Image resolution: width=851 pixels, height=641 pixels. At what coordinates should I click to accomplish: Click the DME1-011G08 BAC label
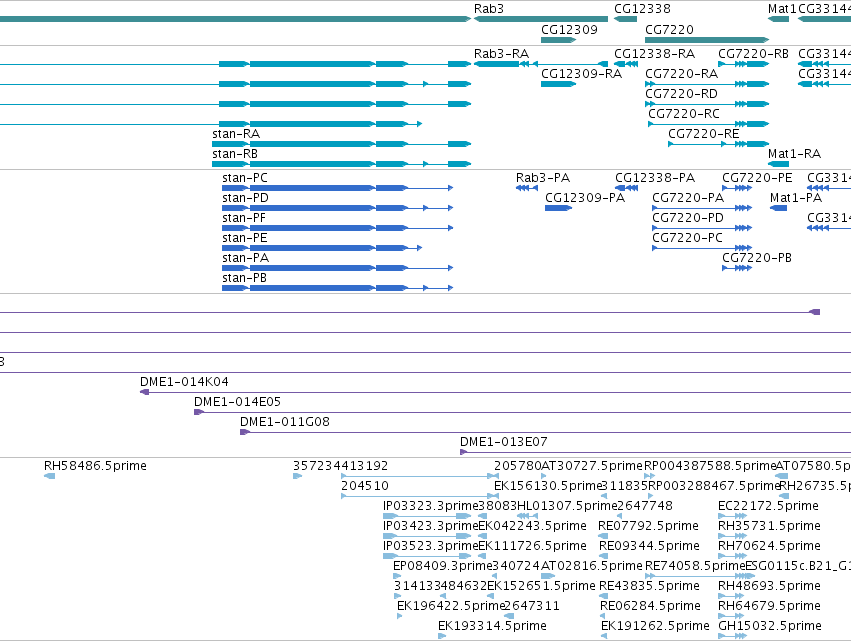pos(284,422)
